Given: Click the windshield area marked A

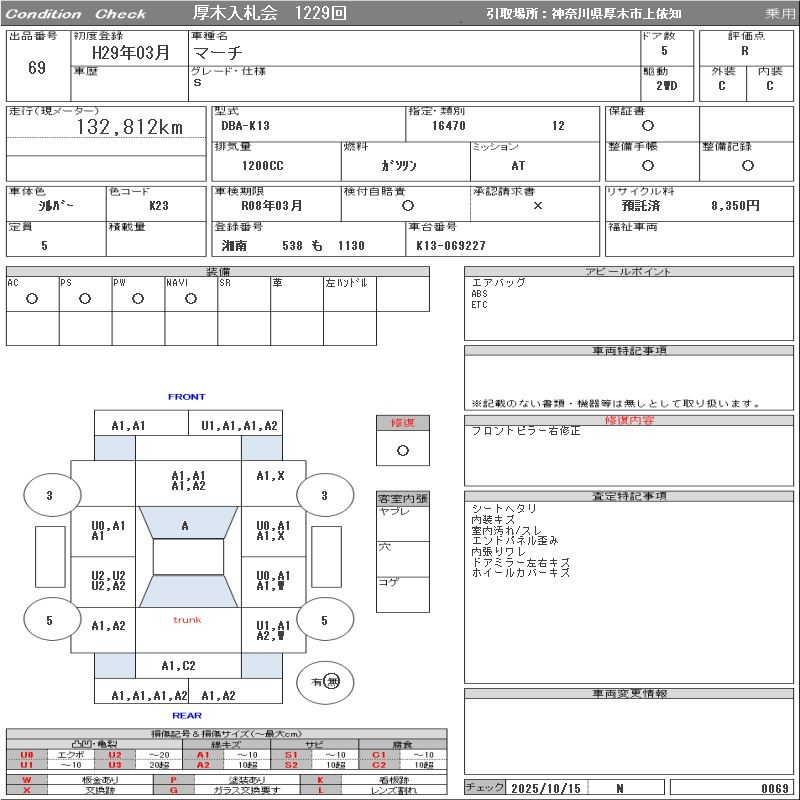Looking at the screenshot, I should tap(185, 525).
